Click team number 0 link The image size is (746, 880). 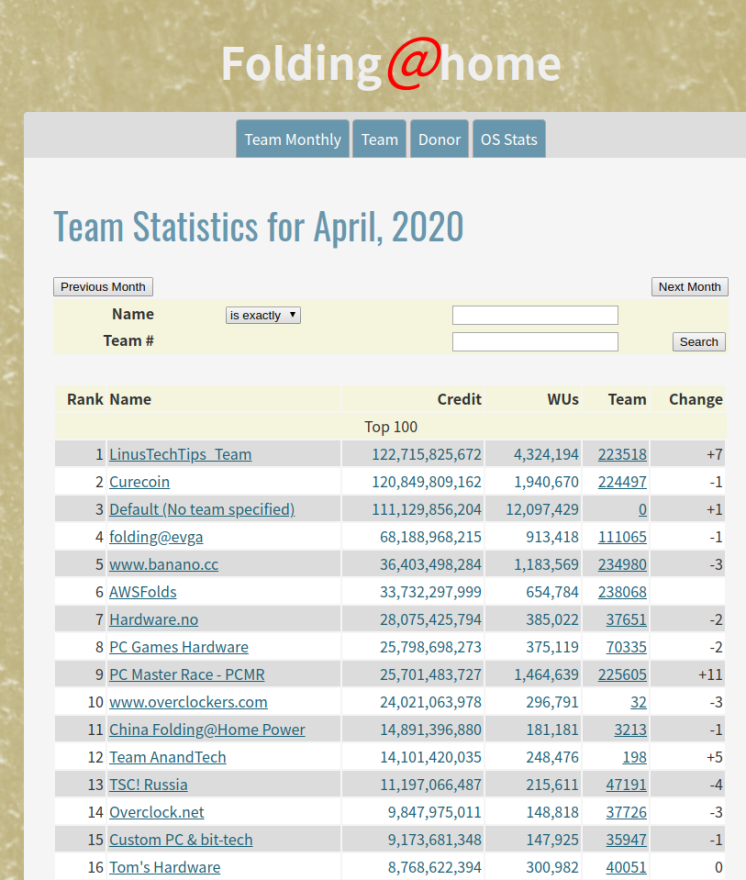click(642, 510)
